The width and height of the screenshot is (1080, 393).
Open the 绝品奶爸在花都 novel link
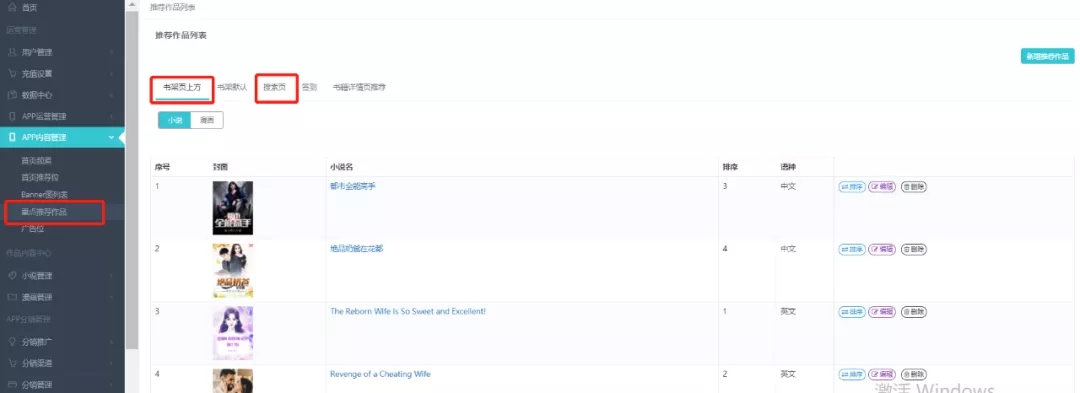coord(357,248)
